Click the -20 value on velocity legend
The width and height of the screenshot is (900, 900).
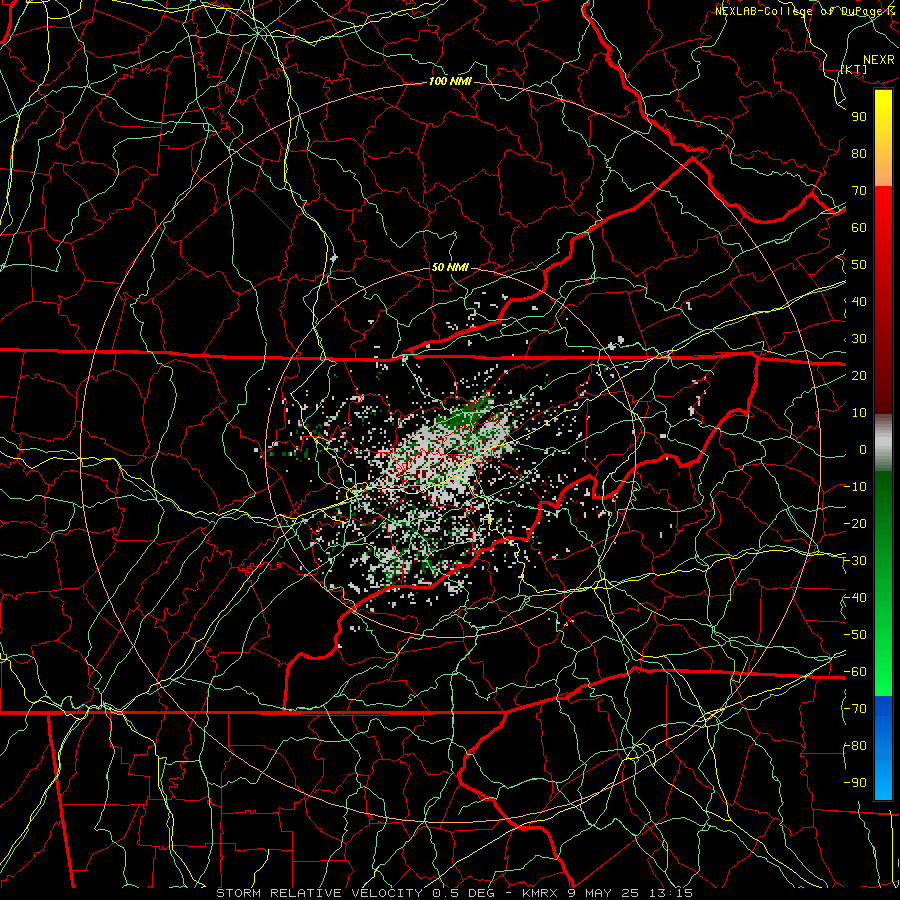click(x=856, y=524)
